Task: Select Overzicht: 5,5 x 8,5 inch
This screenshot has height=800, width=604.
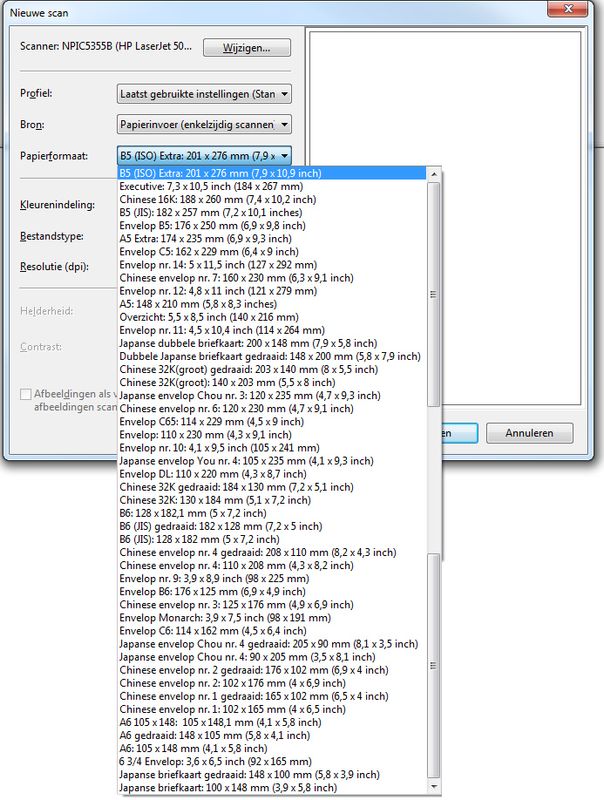Action: point(272,317)
